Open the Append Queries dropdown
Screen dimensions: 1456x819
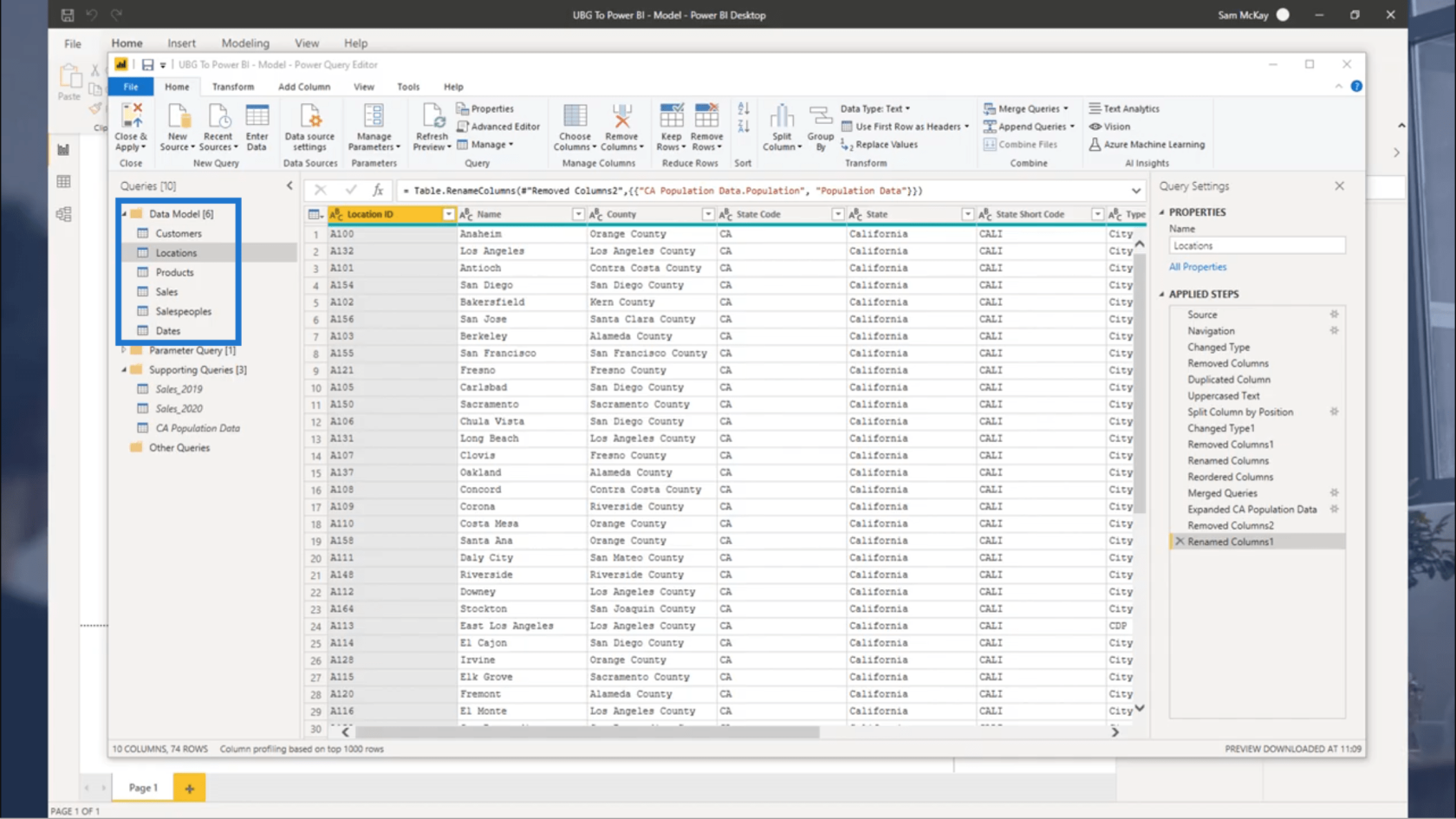1029,127
